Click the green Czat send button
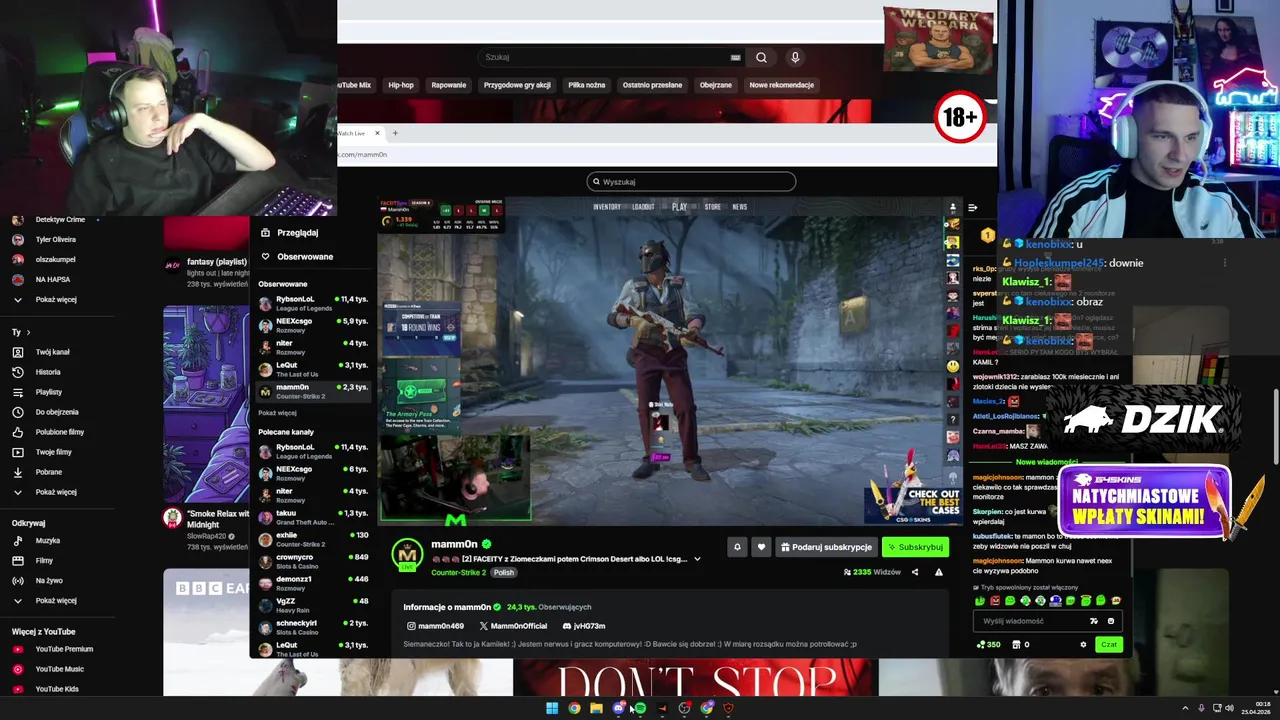The width and height of the screenshot is (1280, 720). (x=1108, y=645)
